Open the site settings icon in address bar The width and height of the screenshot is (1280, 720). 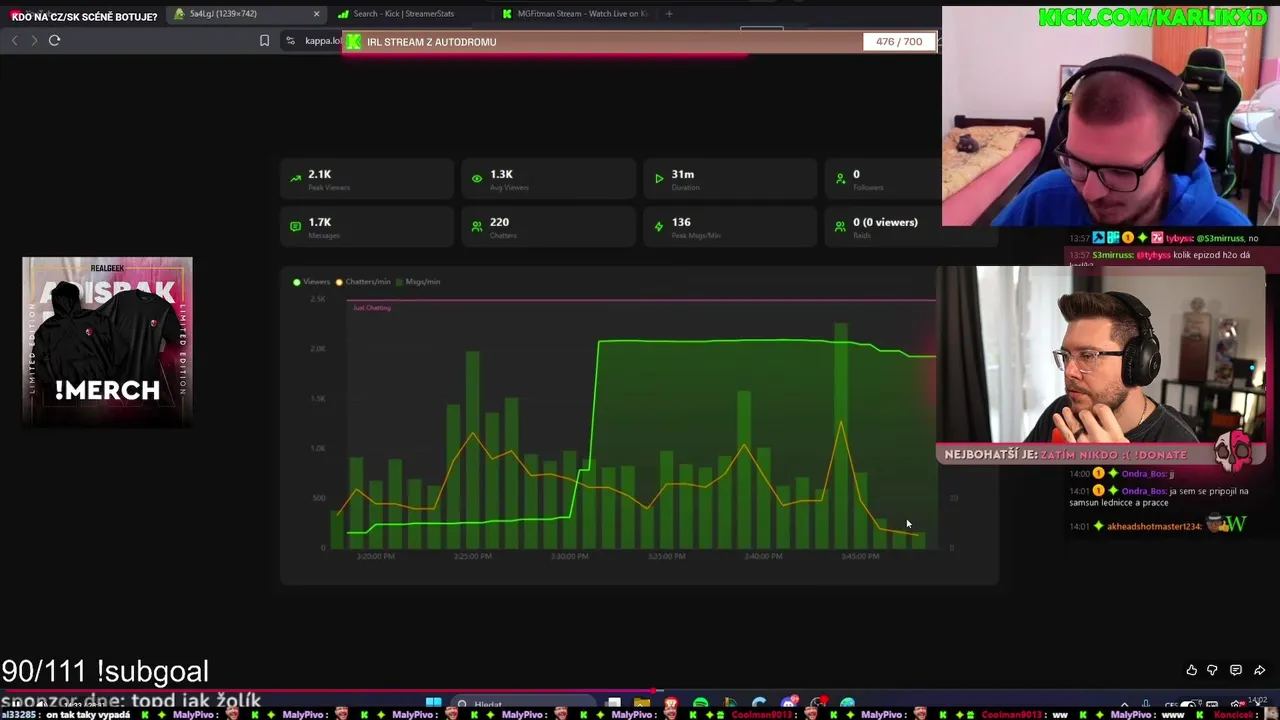click(290, 41)
